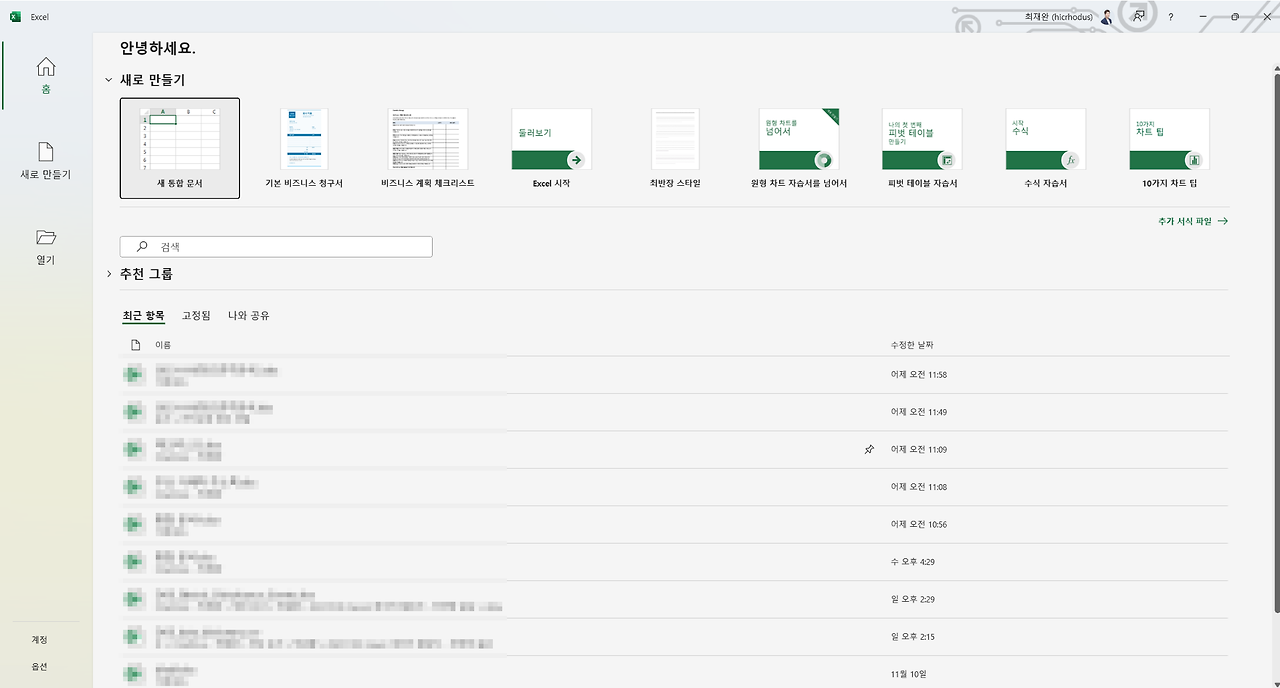Focus the 검색 search field
This screenshot has height=688, width=1280.
pyautogui.click(x=276, y=247)
